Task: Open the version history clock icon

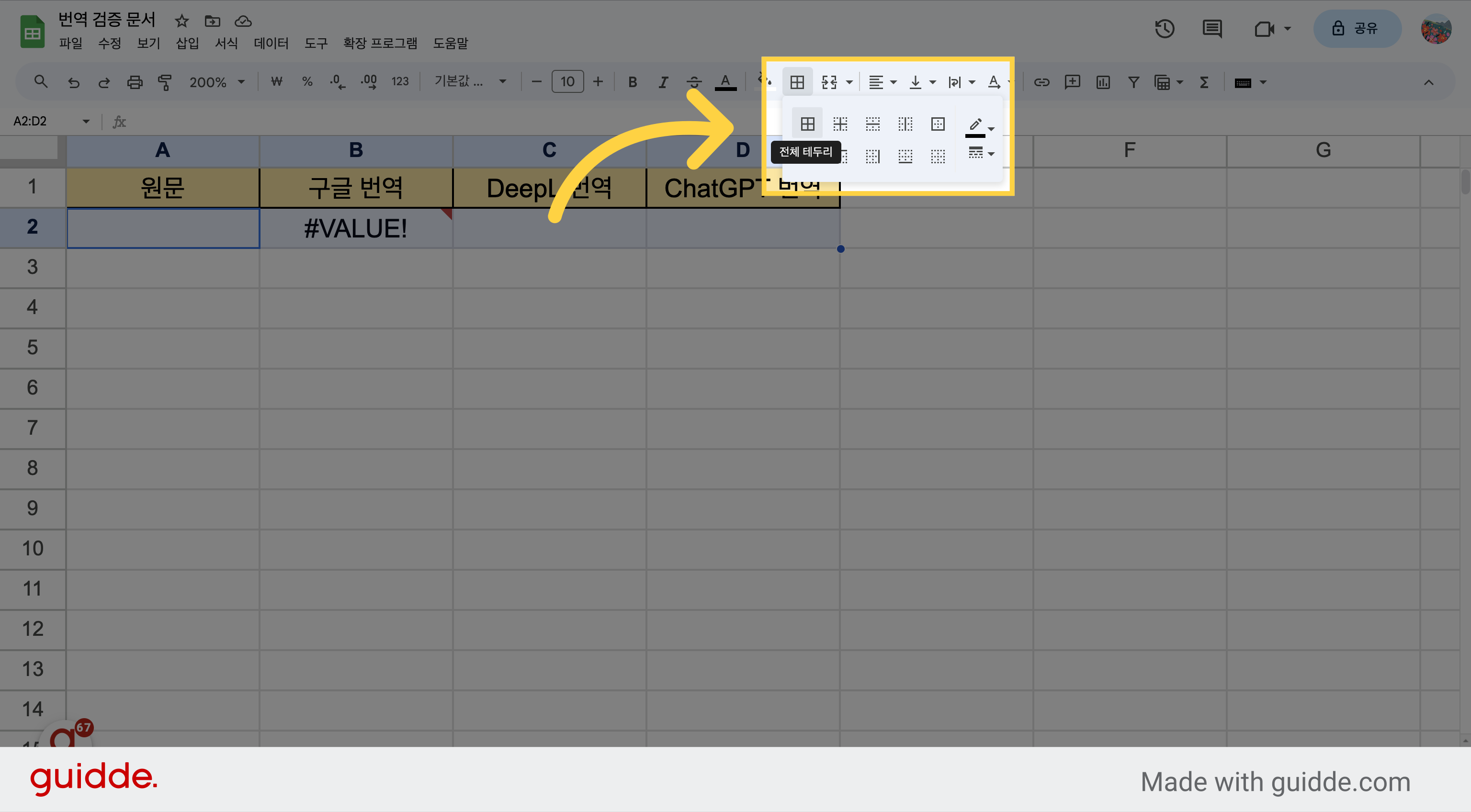Action: [x=1165, y=29]
